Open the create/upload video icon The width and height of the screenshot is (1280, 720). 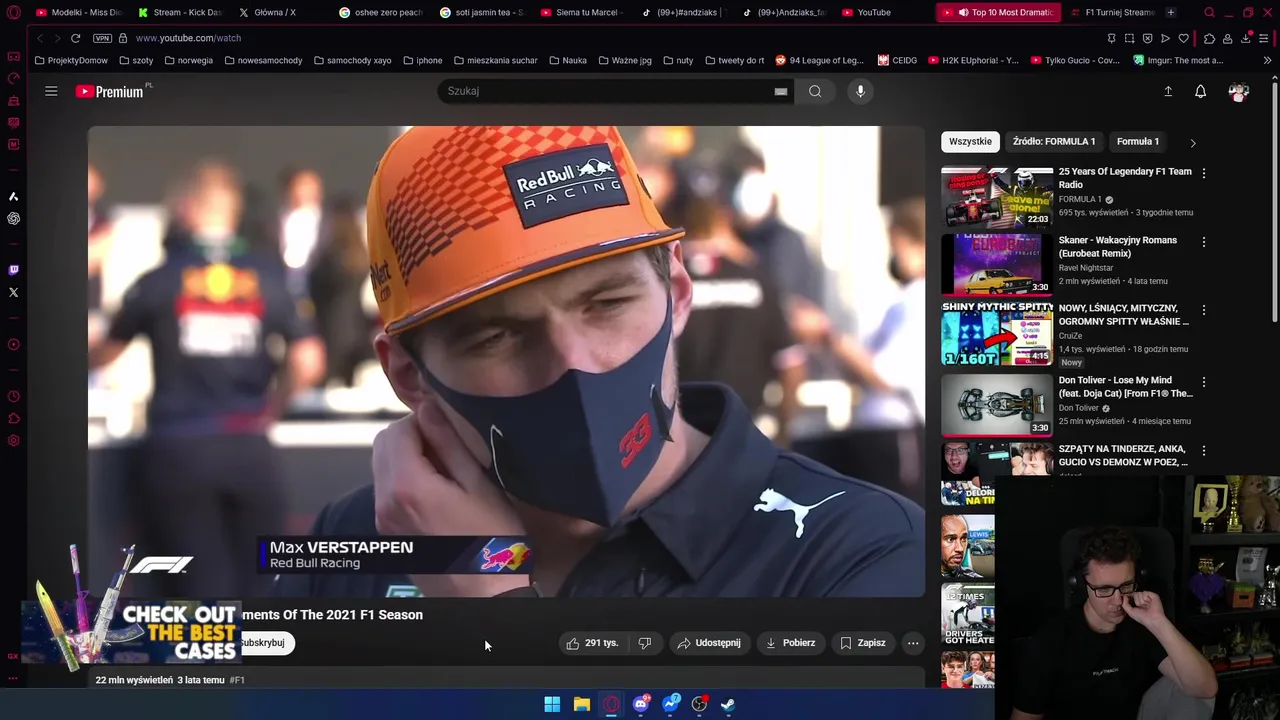pyautogui.click(x=1168, y=91)
